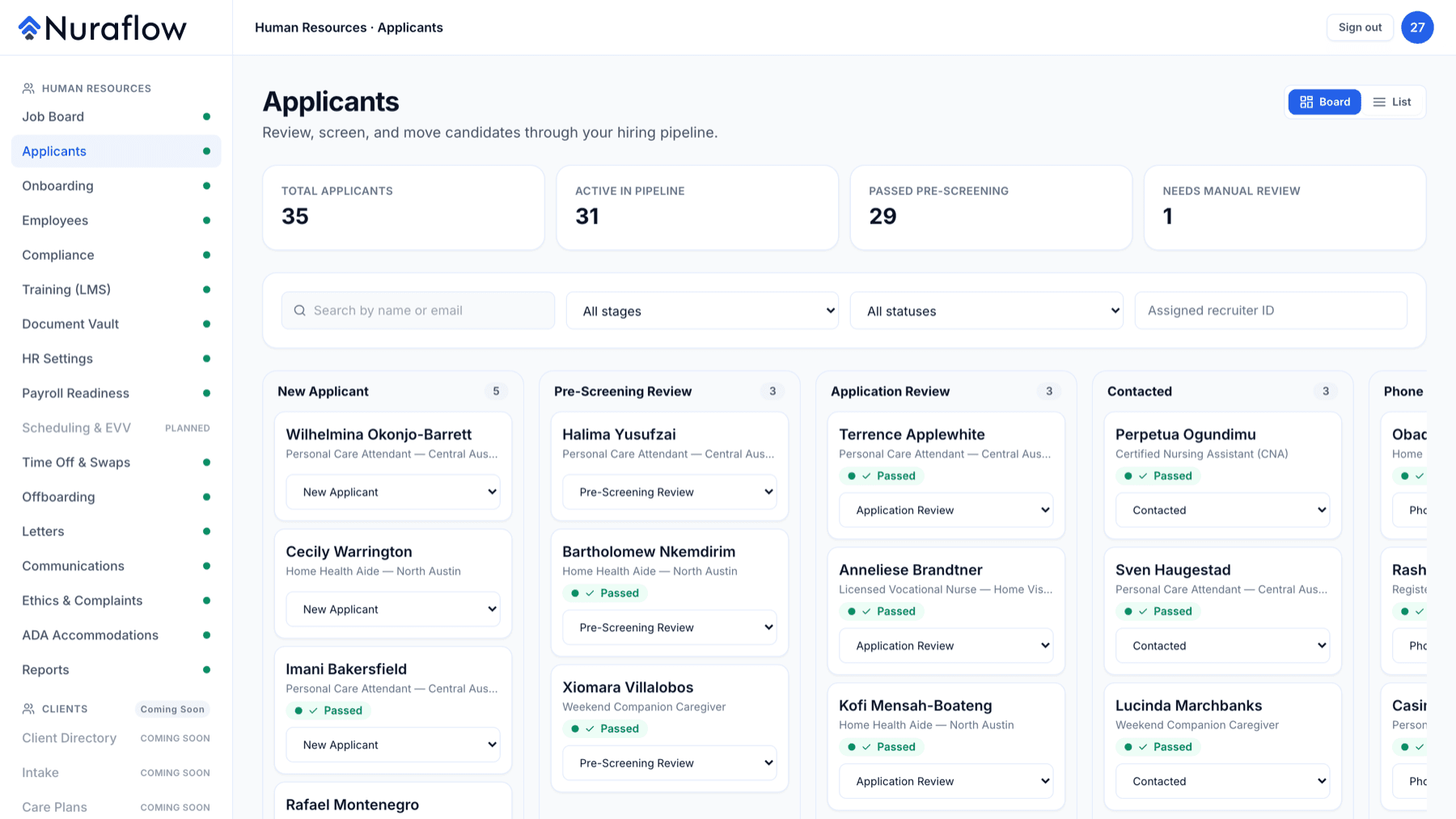Open Employees section
Screen dimensions: 1456x819
coord(116,220)
